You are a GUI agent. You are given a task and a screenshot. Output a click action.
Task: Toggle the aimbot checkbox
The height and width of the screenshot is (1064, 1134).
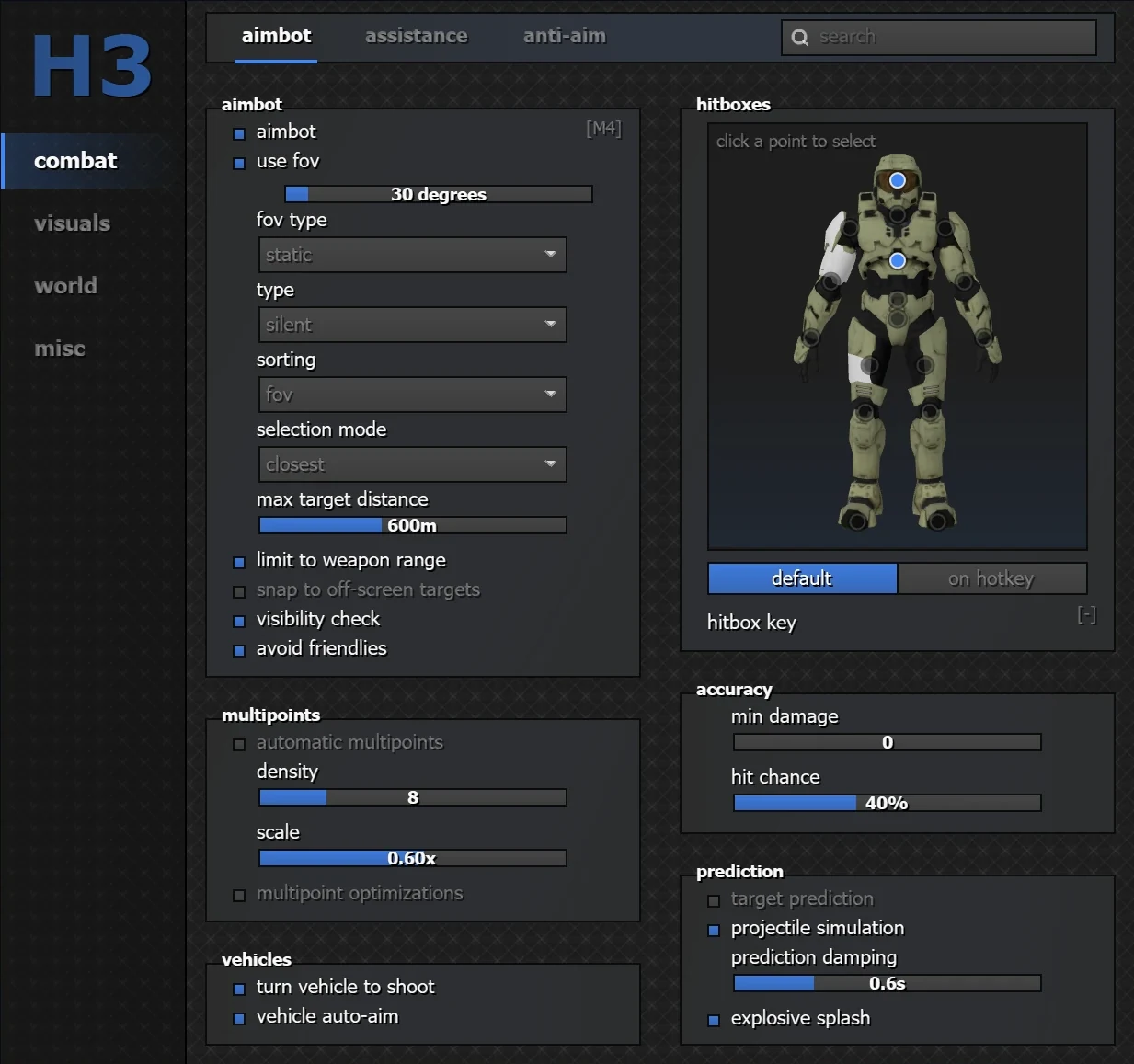point(239,134)
